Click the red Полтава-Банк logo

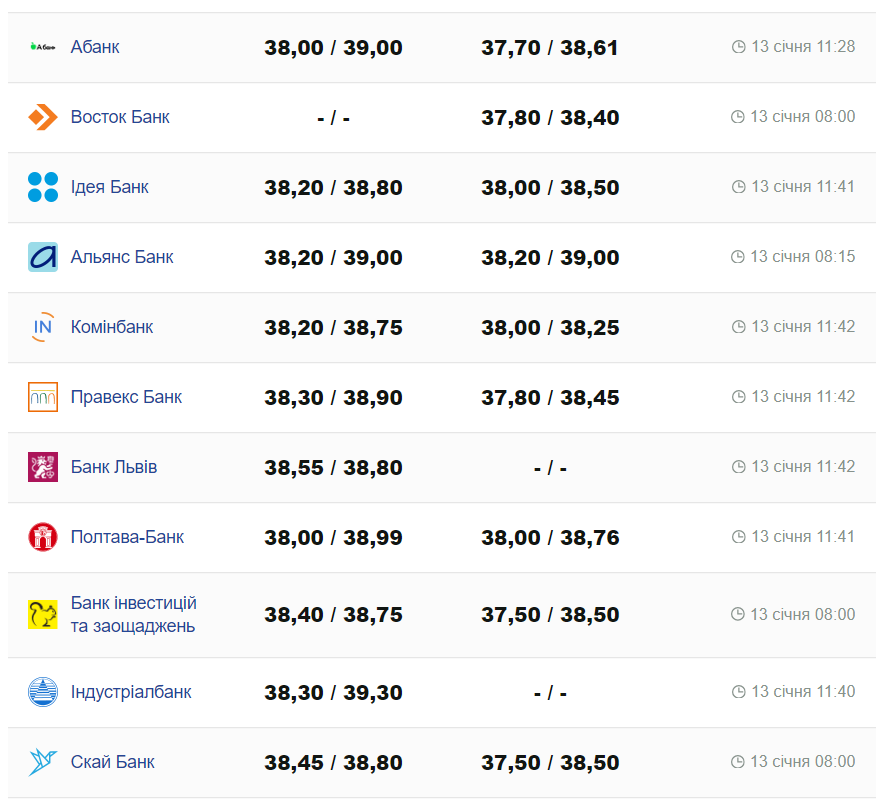[43, 537]
